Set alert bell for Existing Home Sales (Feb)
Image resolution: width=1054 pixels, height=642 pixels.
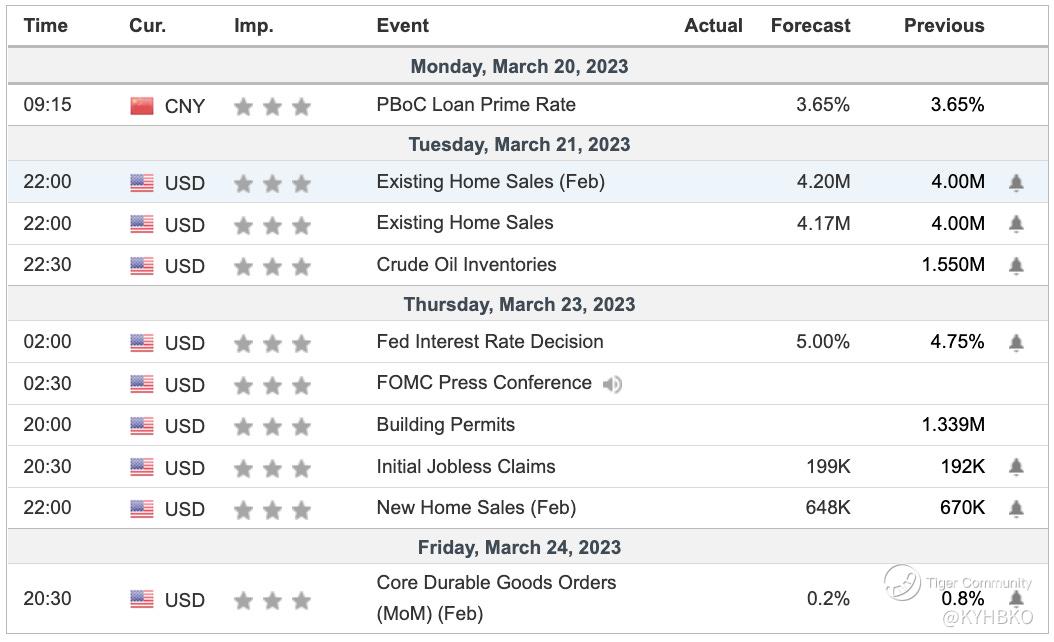click(x=1016, y=183)
